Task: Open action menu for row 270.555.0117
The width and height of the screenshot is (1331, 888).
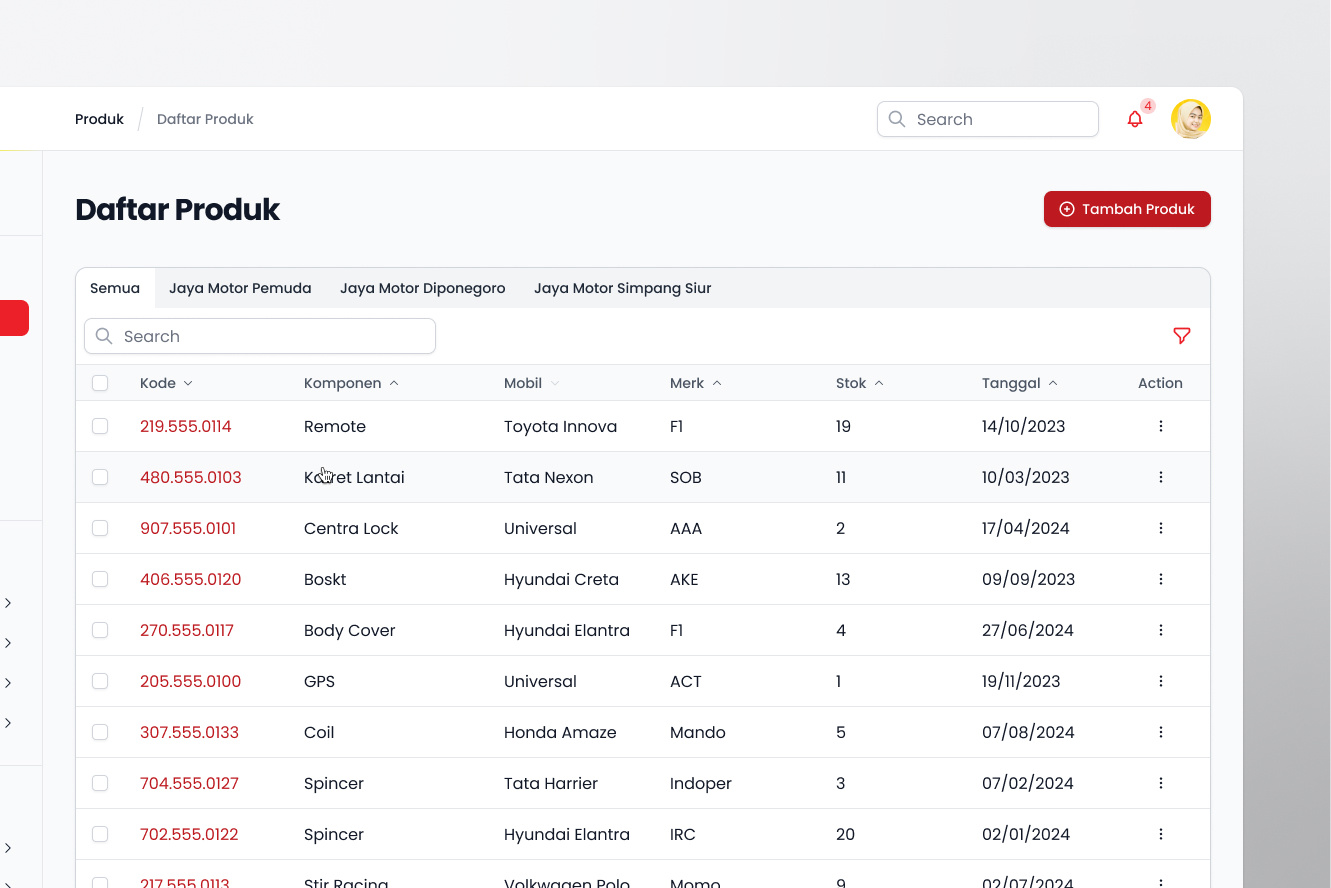Action: pyautogui.click(x=1161, y=630)
